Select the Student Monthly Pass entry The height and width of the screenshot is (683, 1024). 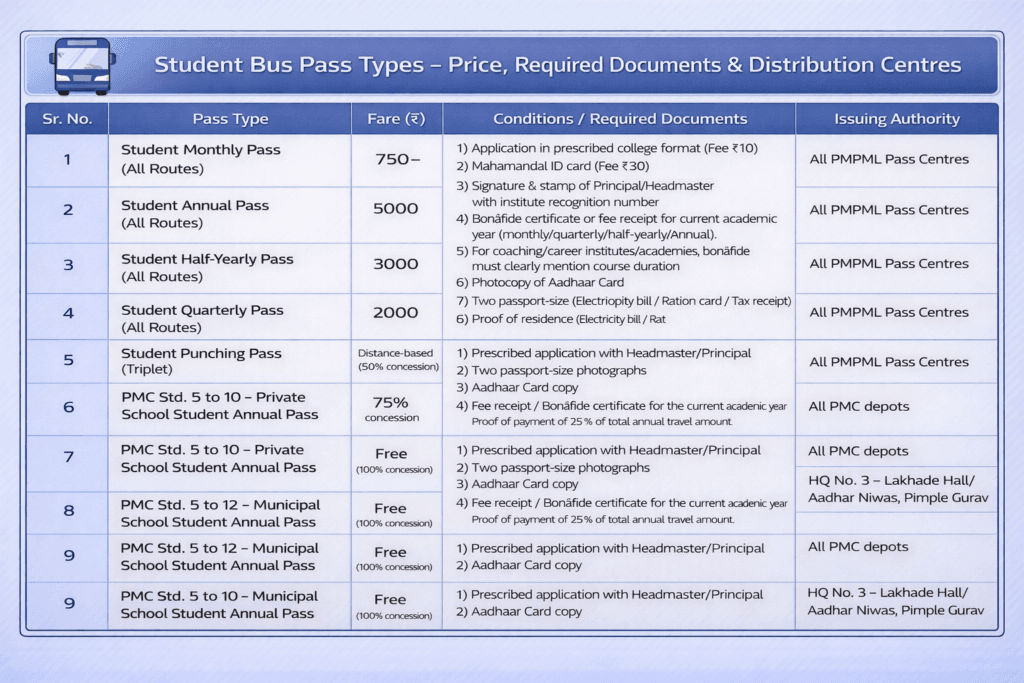(200, 158)
